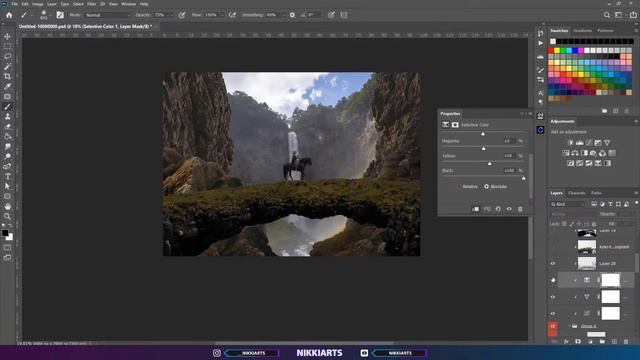Viewport: 640px width, 360px height.
Task: Switch to the Patterns tab
Action: pos(605,31)
